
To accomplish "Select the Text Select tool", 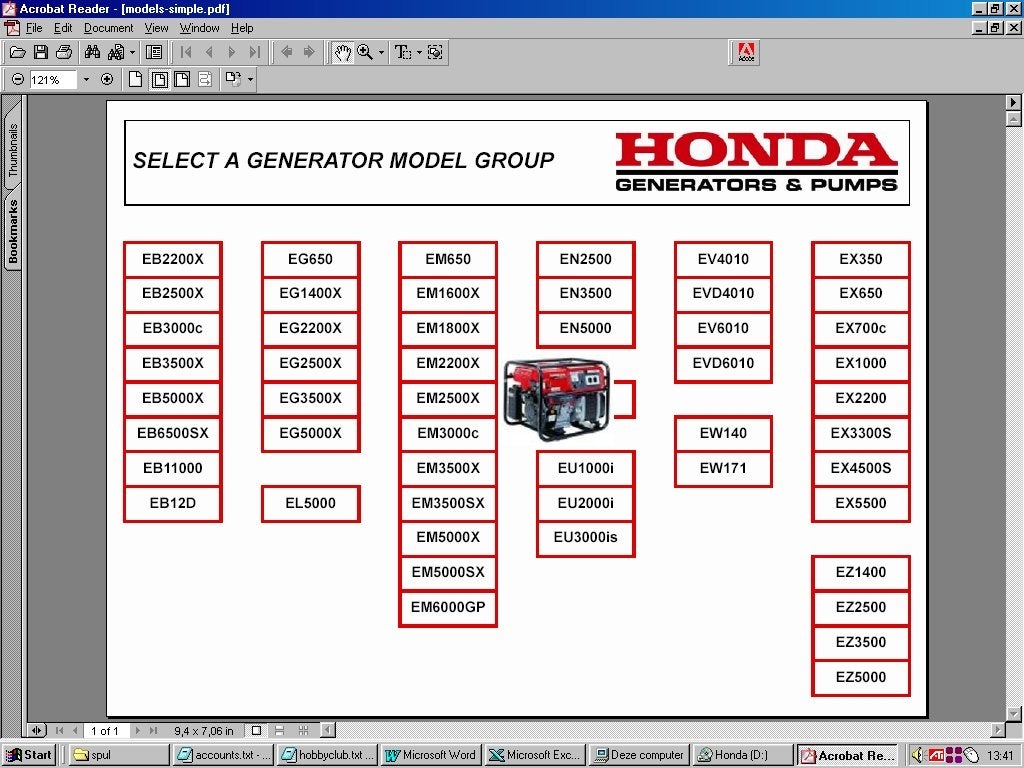I will (402, 52).
